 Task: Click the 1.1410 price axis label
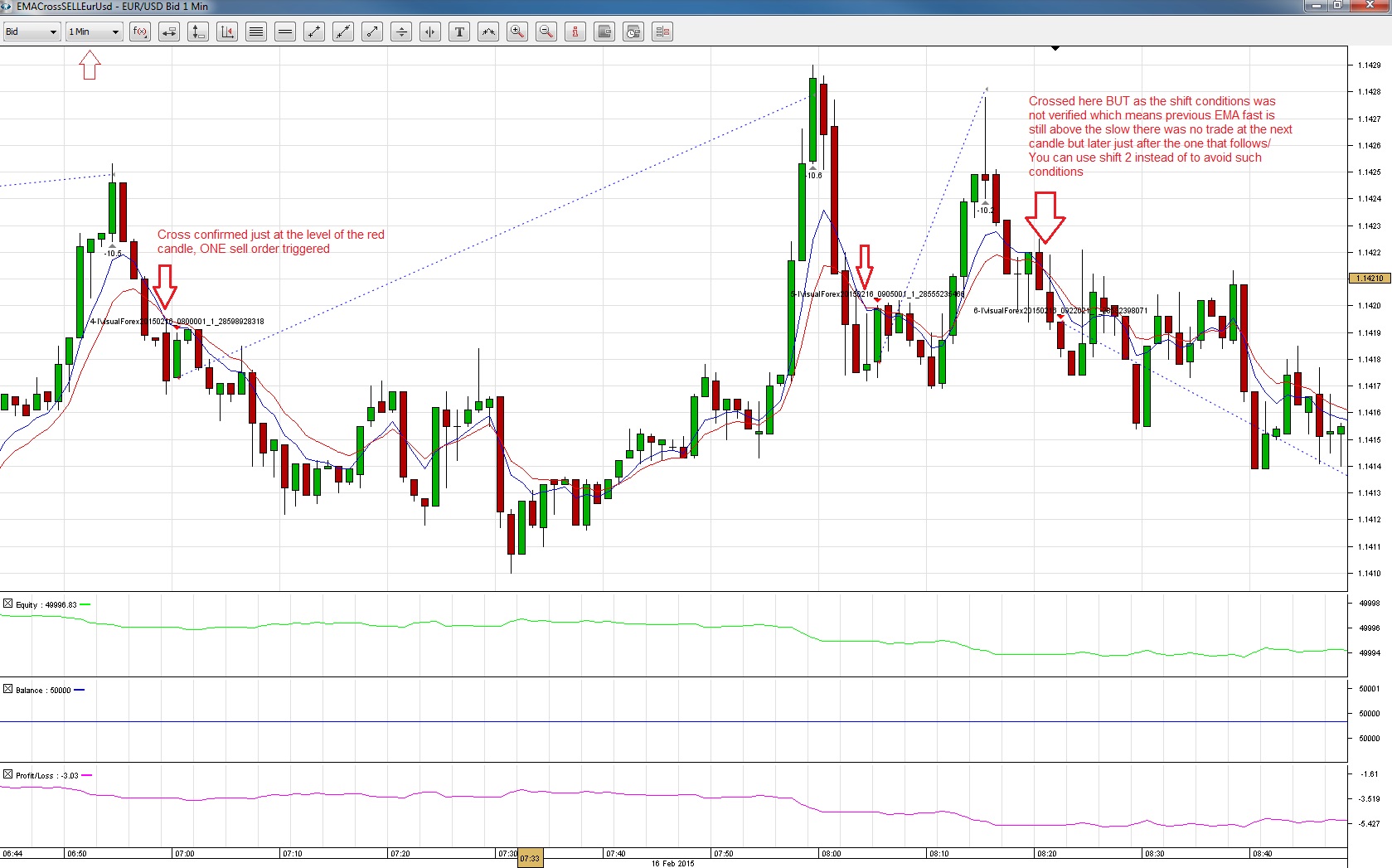tap(1369, 574)
